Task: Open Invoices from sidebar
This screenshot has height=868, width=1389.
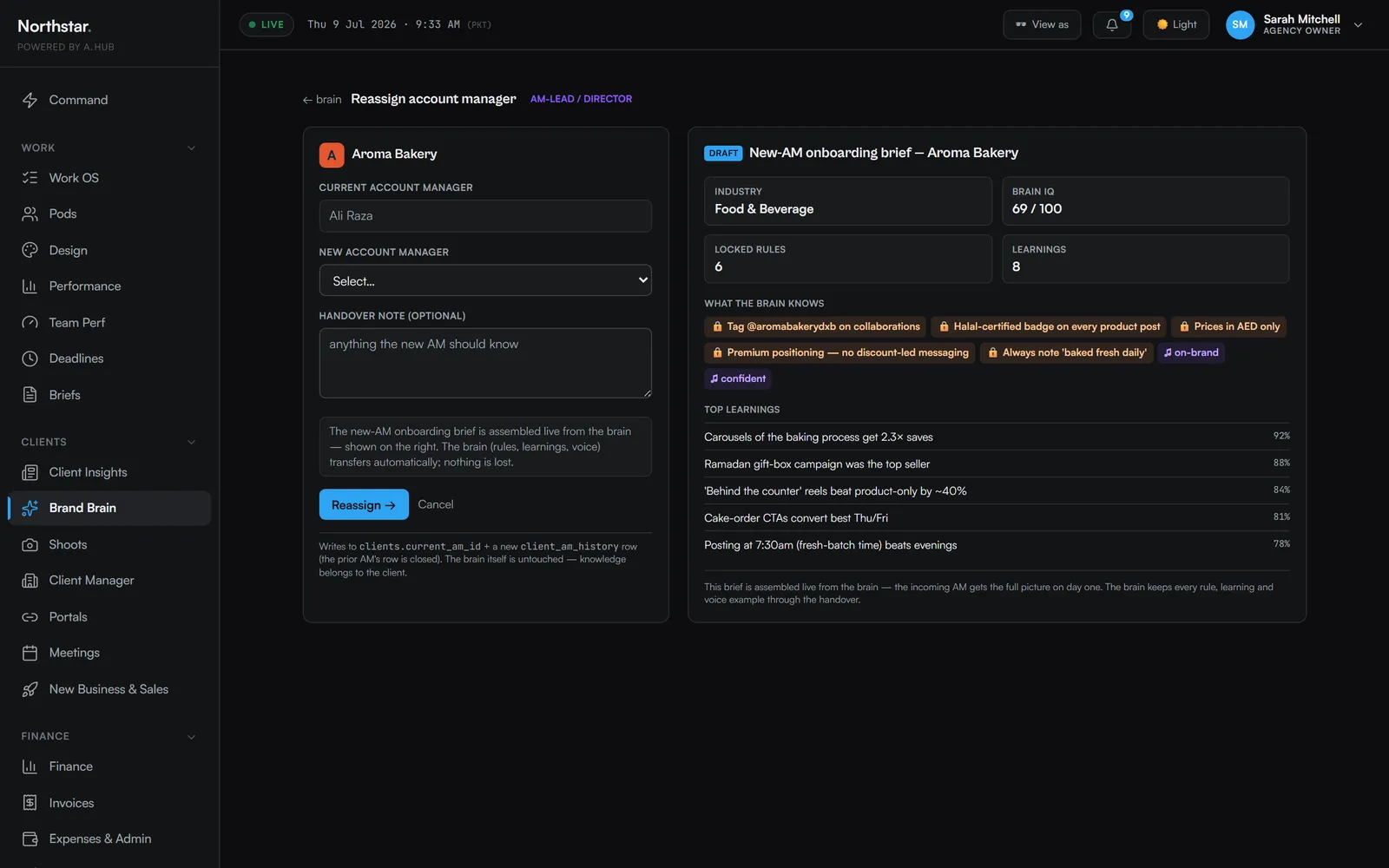Action: pos(109,803)
